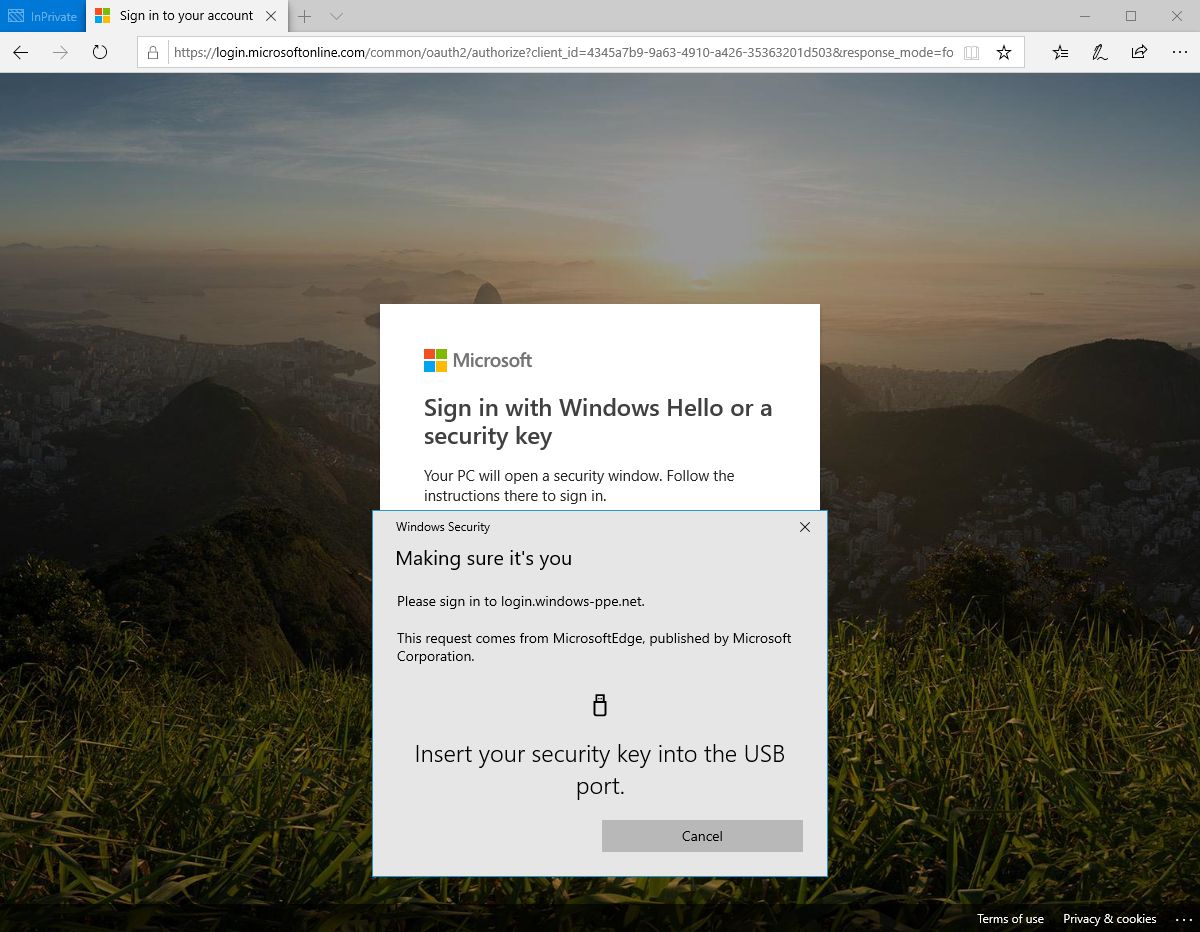Cancel the Windows Security prompt
1200x932 pixels.
(702, 836)
